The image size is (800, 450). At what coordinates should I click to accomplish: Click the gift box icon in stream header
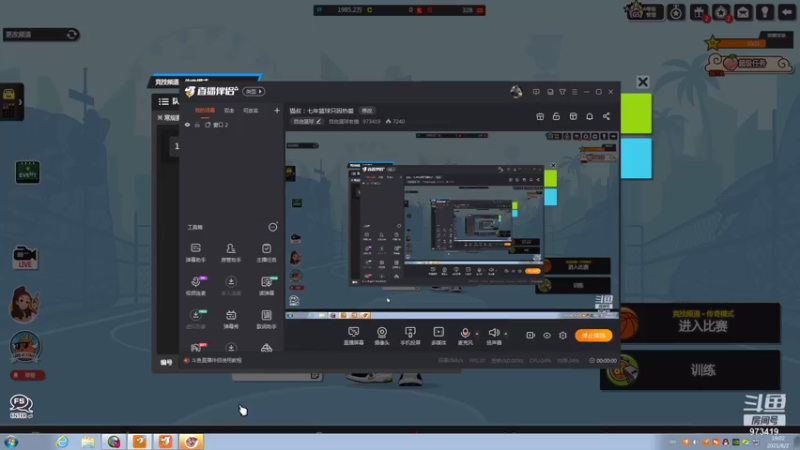[x=540, y=116]
